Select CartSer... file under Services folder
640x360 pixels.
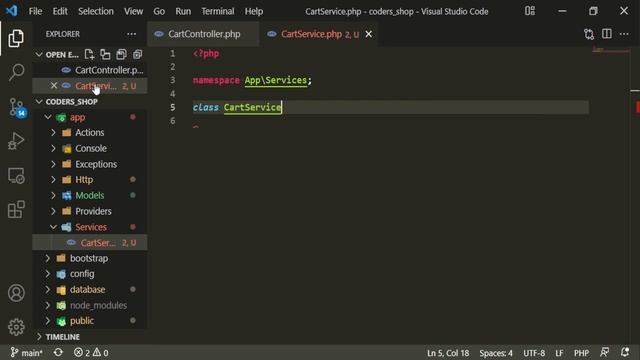click(90, 242)
